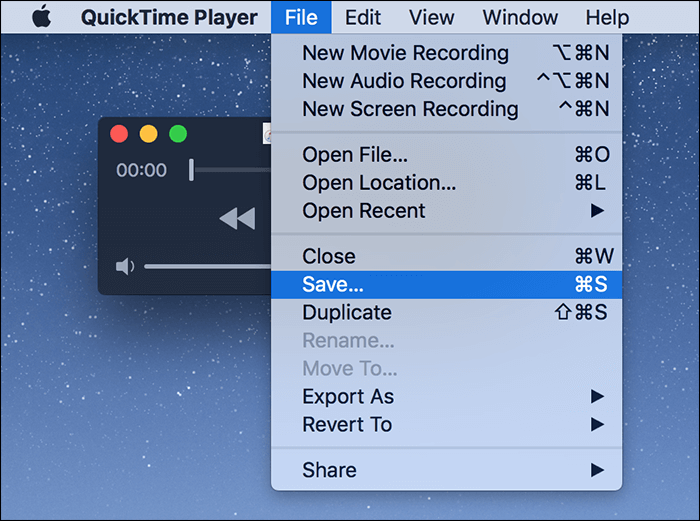
Task: Click the green zoom window button
Action: [x=178, y=134]
